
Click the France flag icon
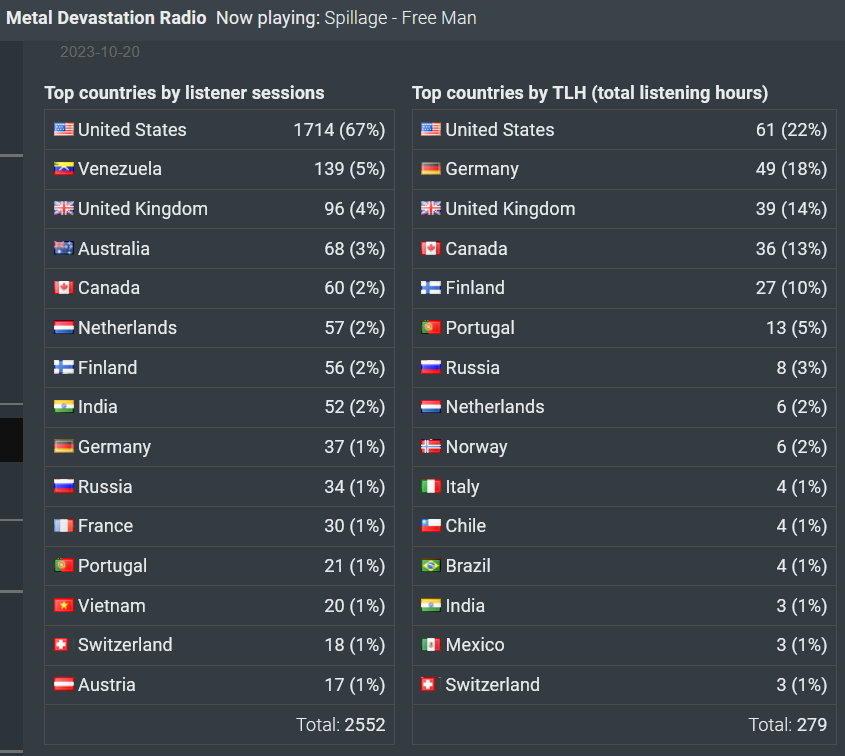64,525
